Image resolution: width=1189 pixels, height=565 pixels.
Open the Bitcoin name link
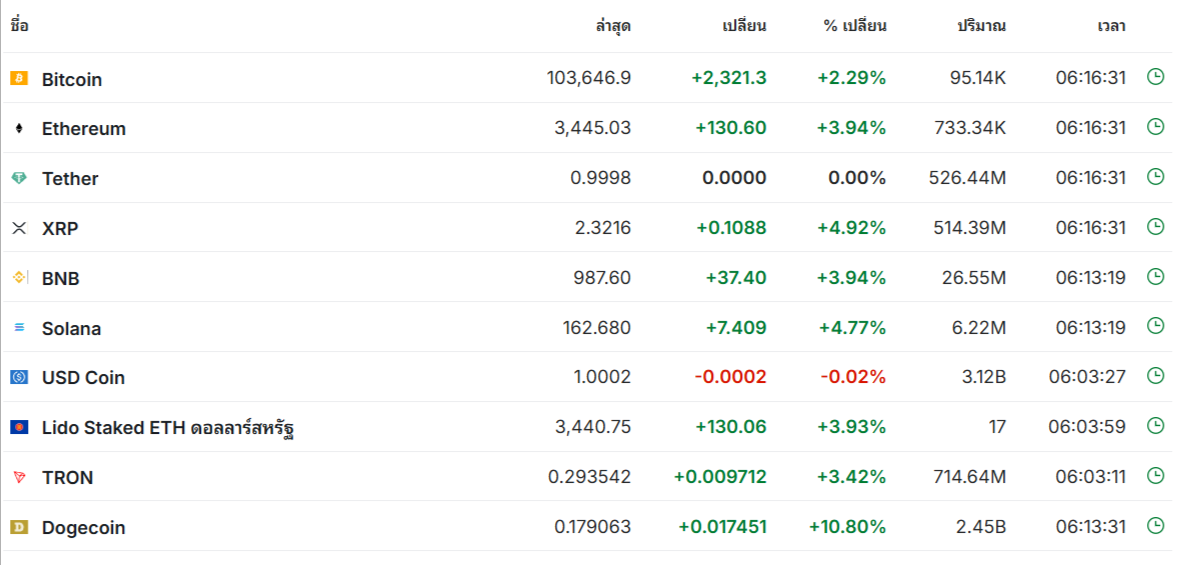point(72,79)
